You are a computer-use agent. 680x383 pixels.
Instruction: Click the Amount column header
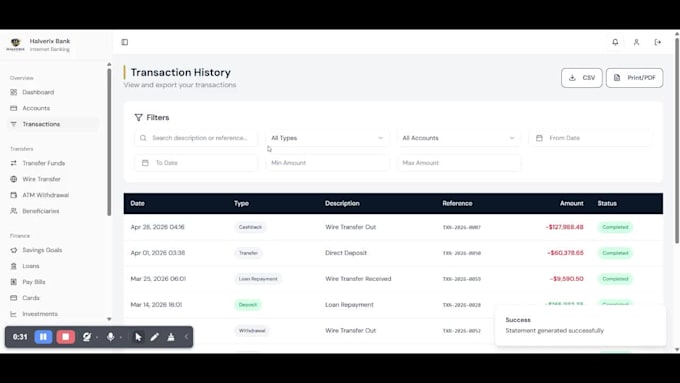[x=572, y=203]
